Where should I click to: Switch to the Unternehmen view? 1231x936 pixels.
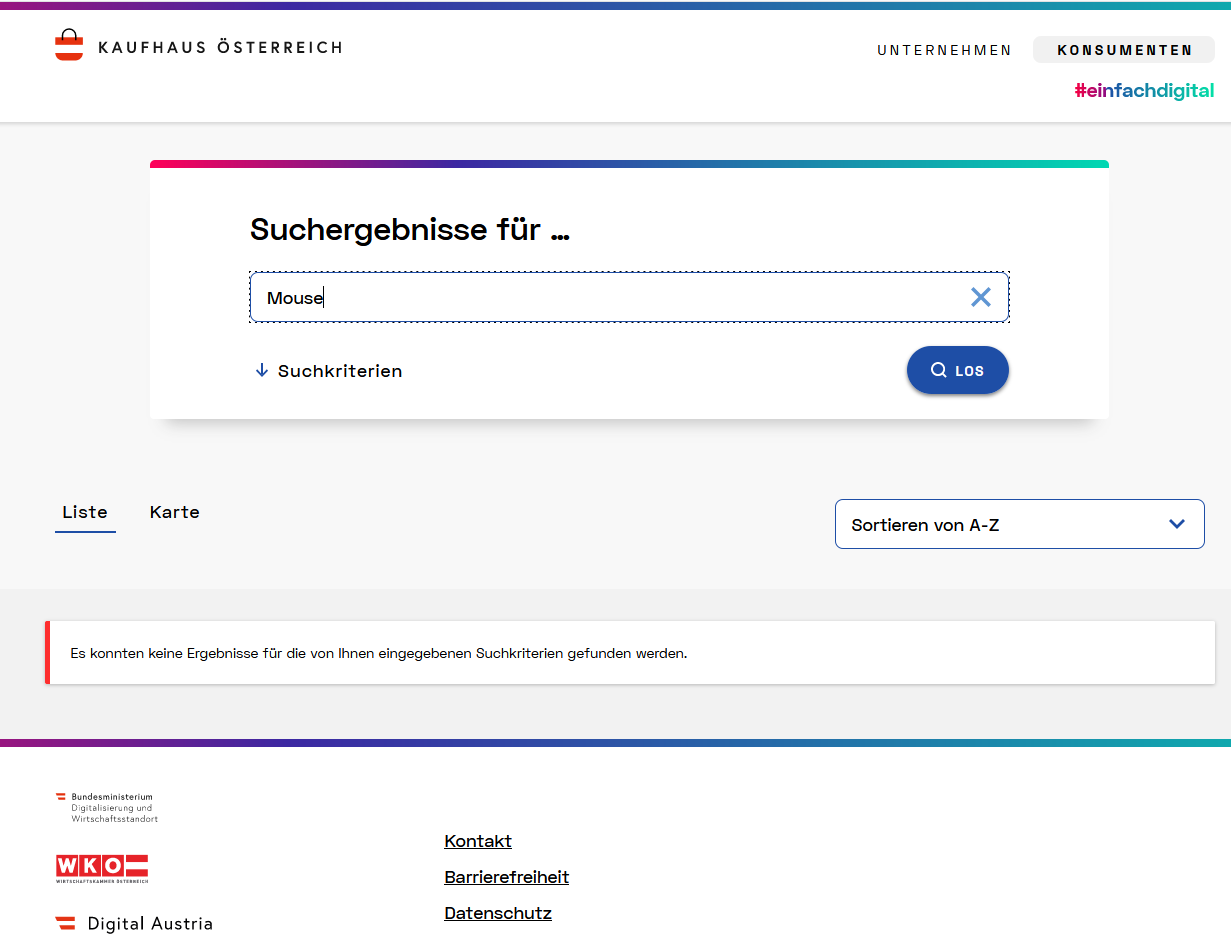point(944,50)
